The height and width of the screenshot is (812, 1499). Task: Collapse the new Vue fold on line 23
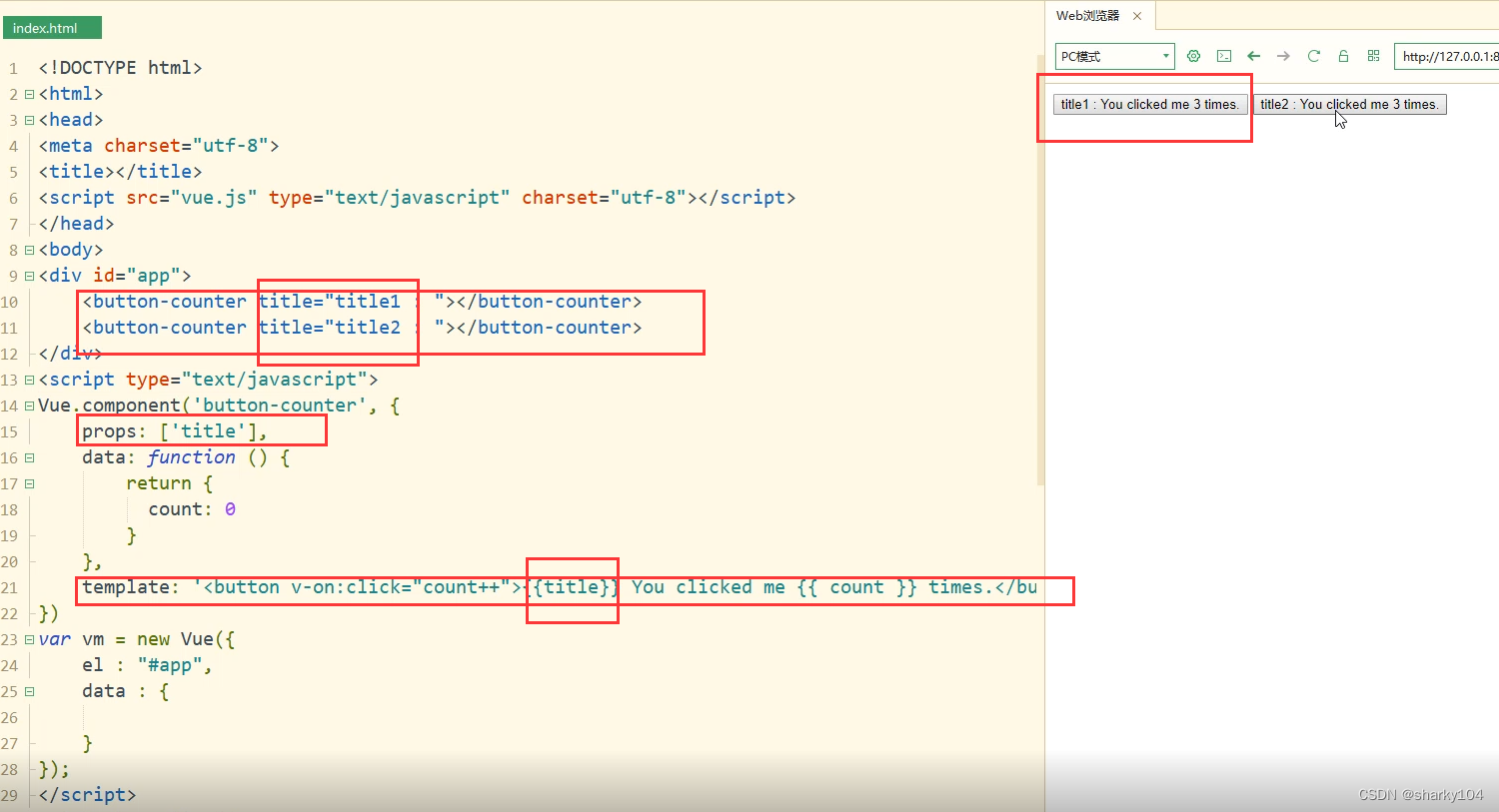pyautogui.click(x=29, y=639)
